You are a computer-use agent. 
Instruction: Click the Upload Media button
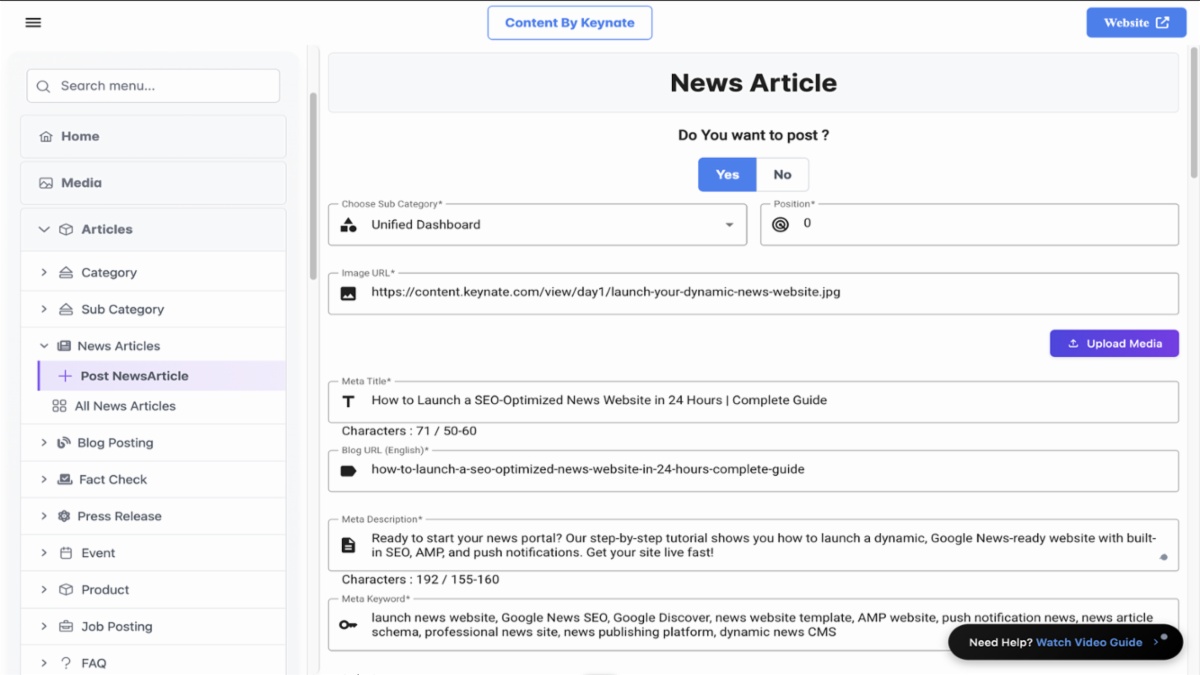[1114, 343]
